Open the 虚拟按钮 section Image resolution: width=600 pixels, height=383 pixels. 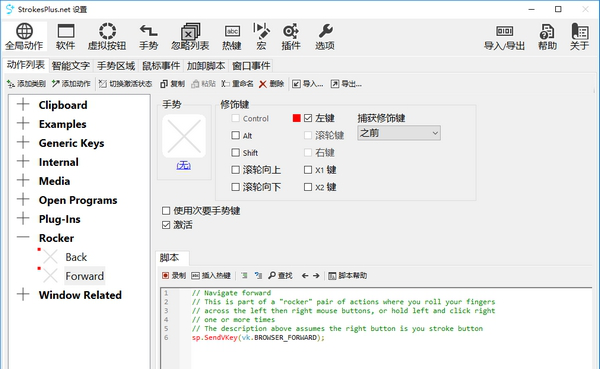coord(107,37)
